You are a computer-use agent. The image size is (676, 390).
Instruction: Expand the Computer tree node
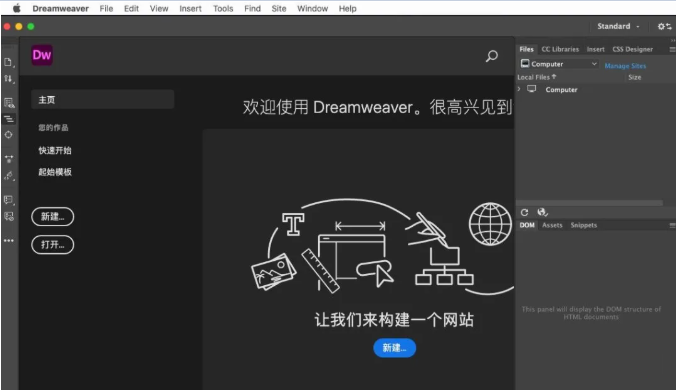[519, 89]
